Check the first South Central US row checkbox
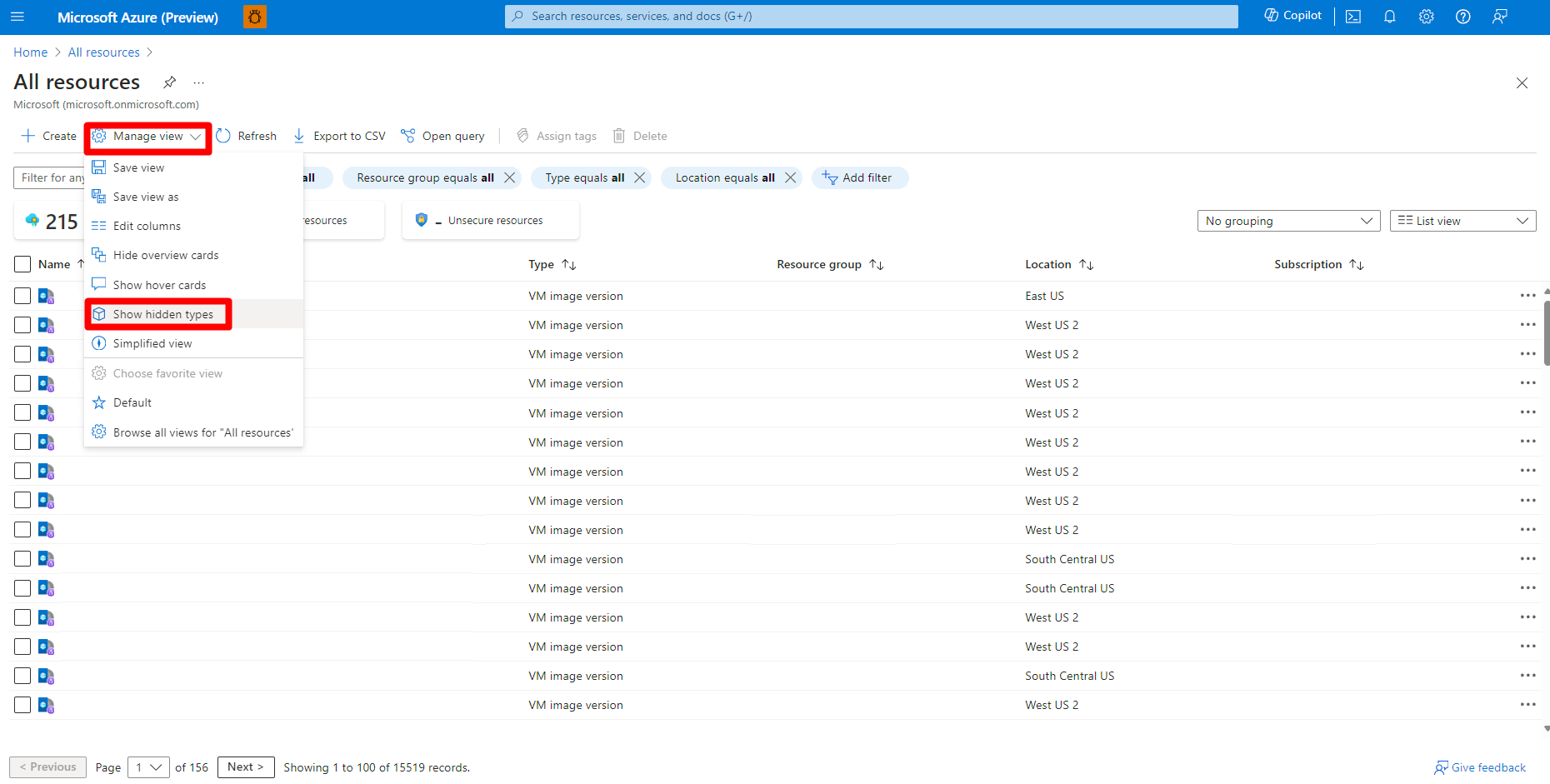This screenshot has width=1550, height=784. 22,559
